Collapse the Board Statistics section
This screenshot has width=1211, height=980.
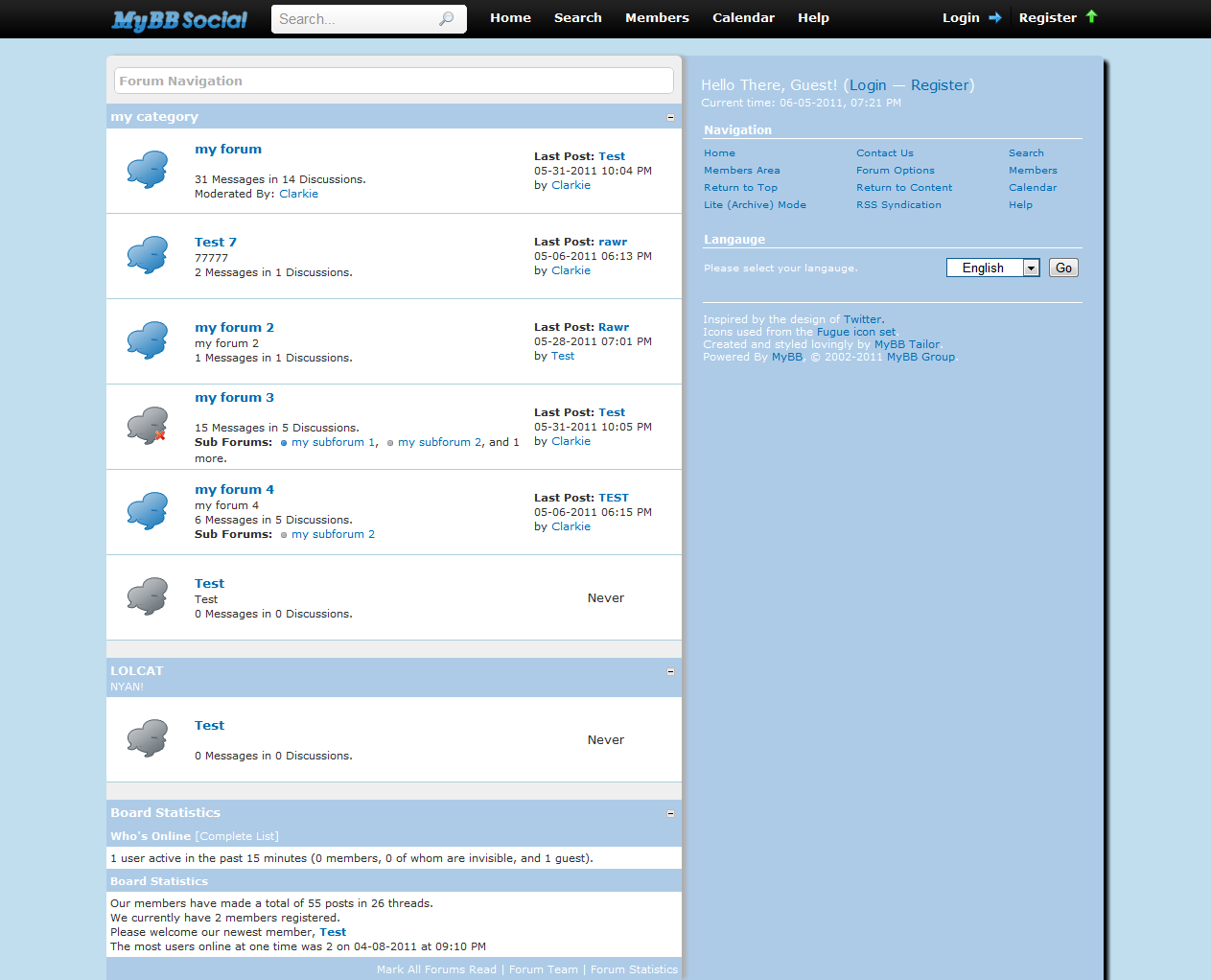(670, 813)
